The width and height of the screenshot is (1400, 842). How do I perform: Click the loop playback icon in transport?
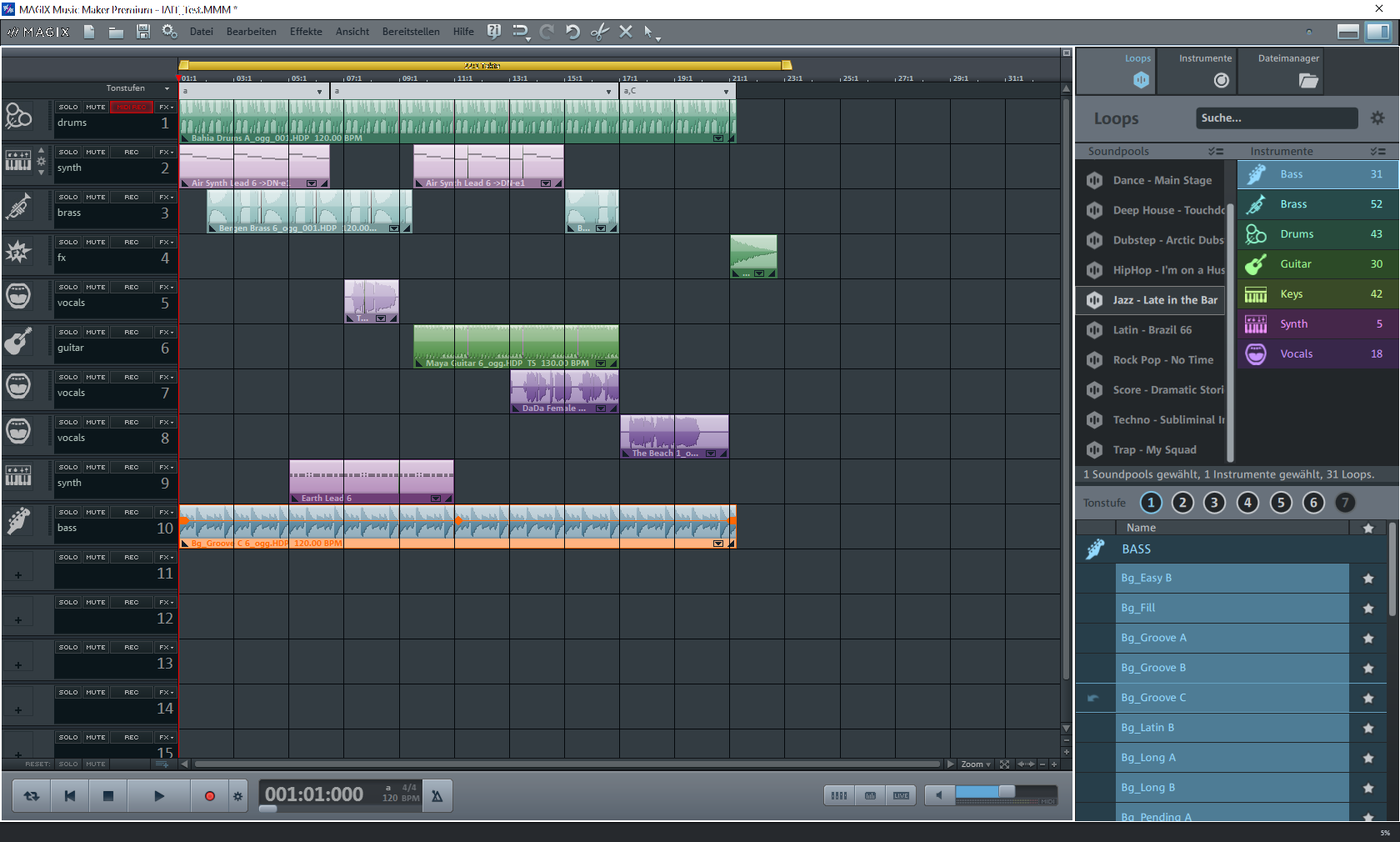coord(32,796)
